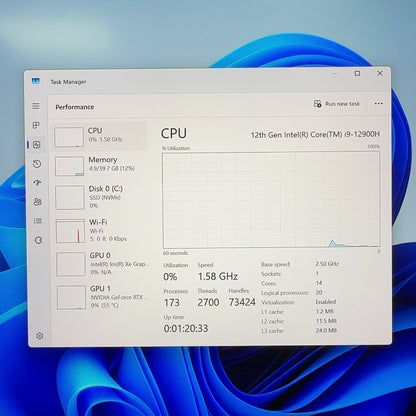Select the GPU 0 Intel Iris entry
416x416 pixels.
pyautogui.click(x=101, y=264)
